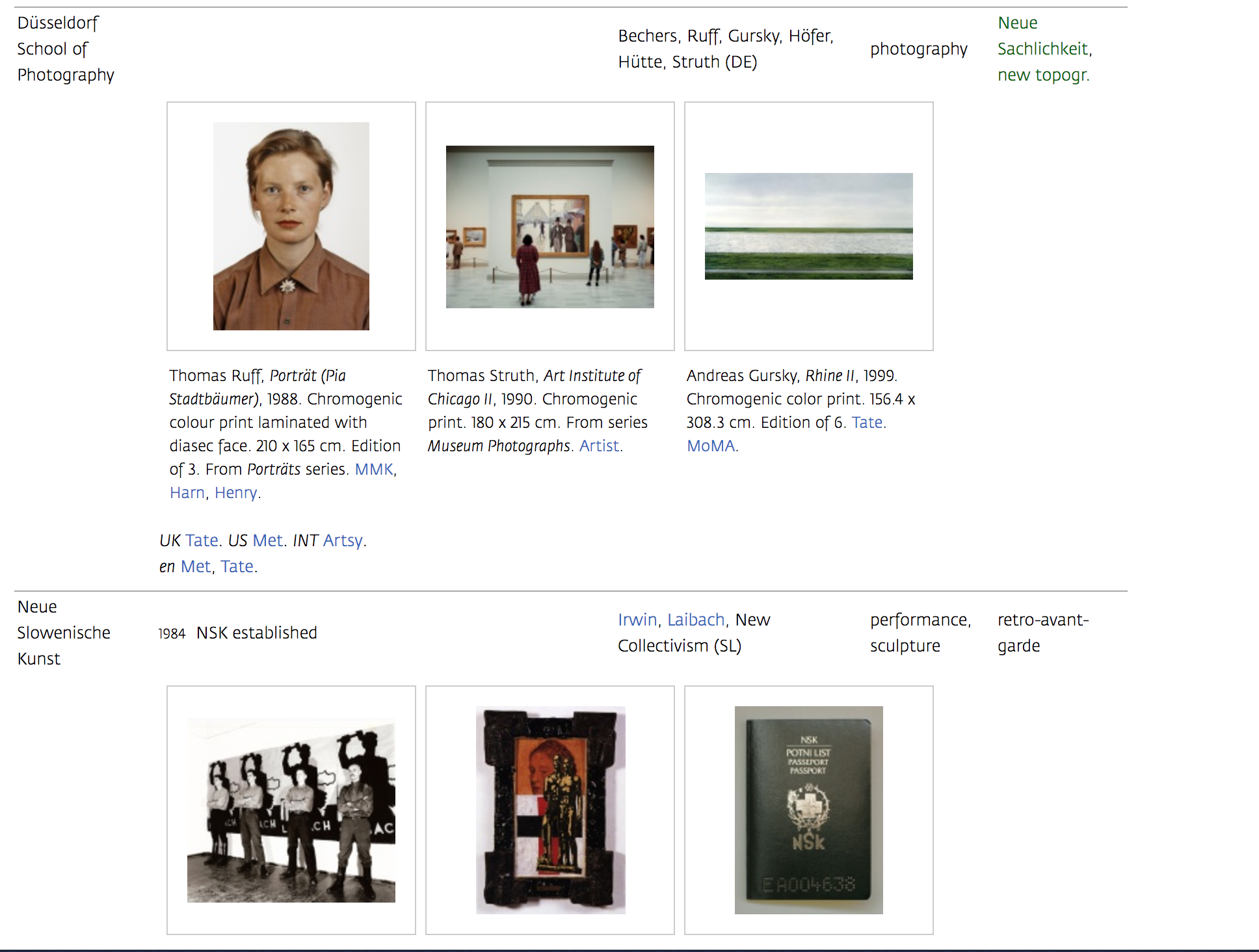Open Harn link in Ruff caption
The image size is (1259, 952).
187,493
